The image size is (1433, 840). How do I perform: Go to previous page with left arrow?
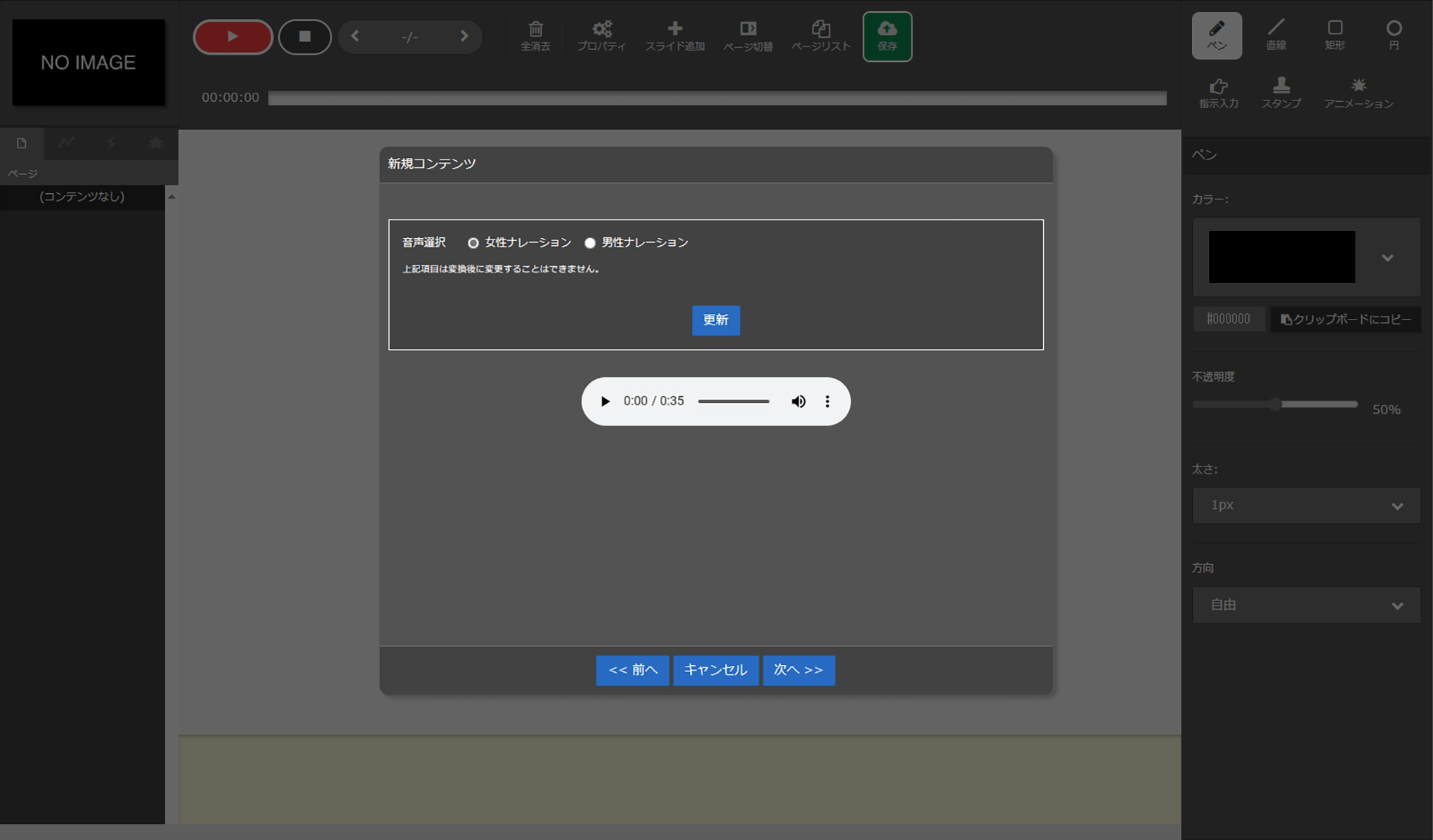pos(355,37)
